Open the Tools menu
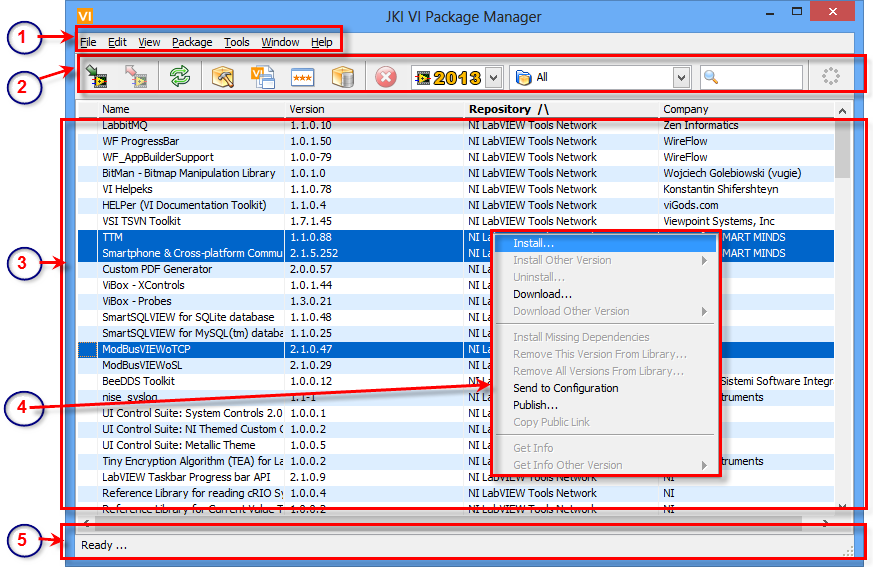Screen dimensions: 873x567 point(237,42)
